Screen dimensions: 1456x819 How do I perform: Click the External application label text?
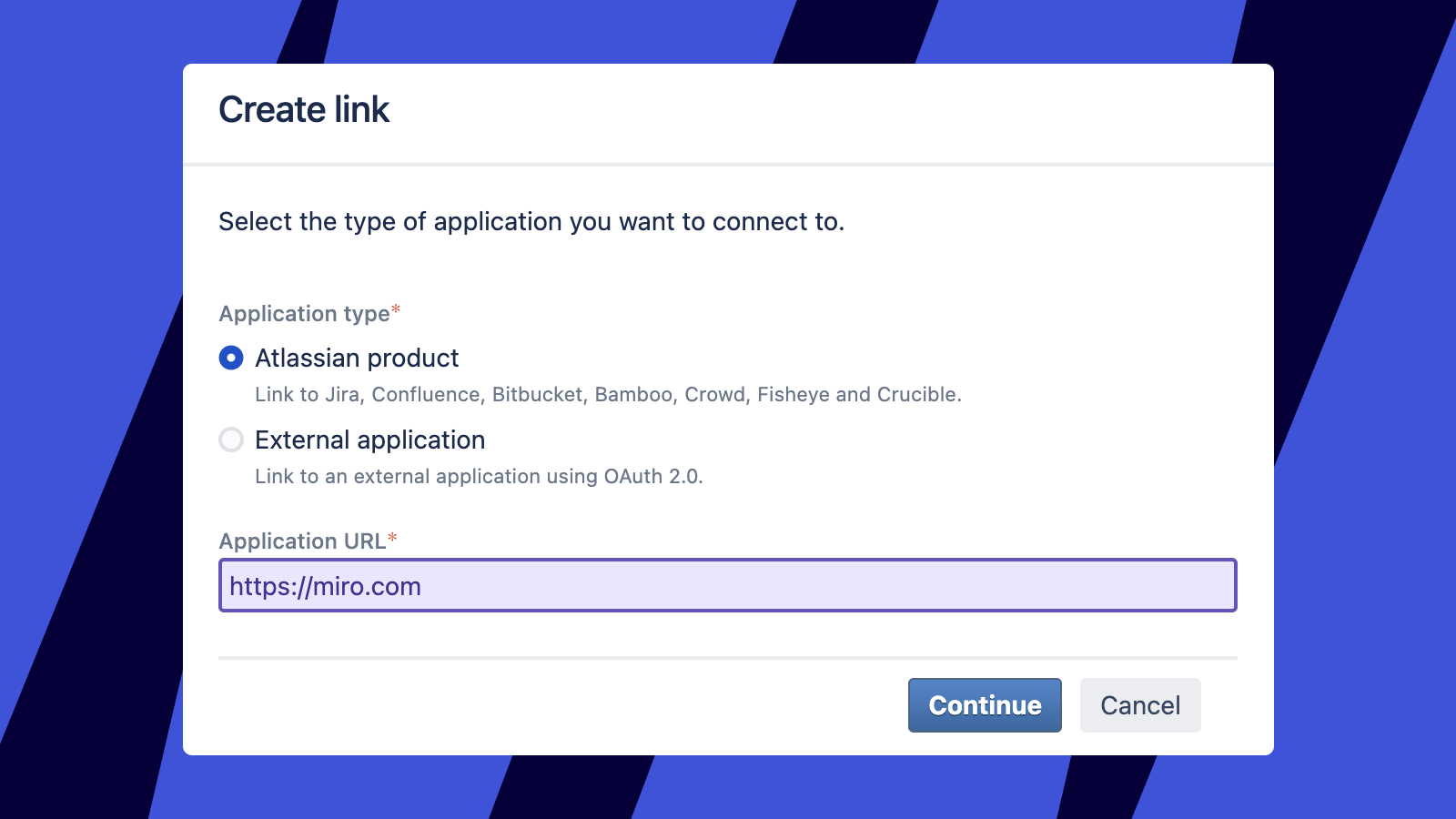coord(369,440)
